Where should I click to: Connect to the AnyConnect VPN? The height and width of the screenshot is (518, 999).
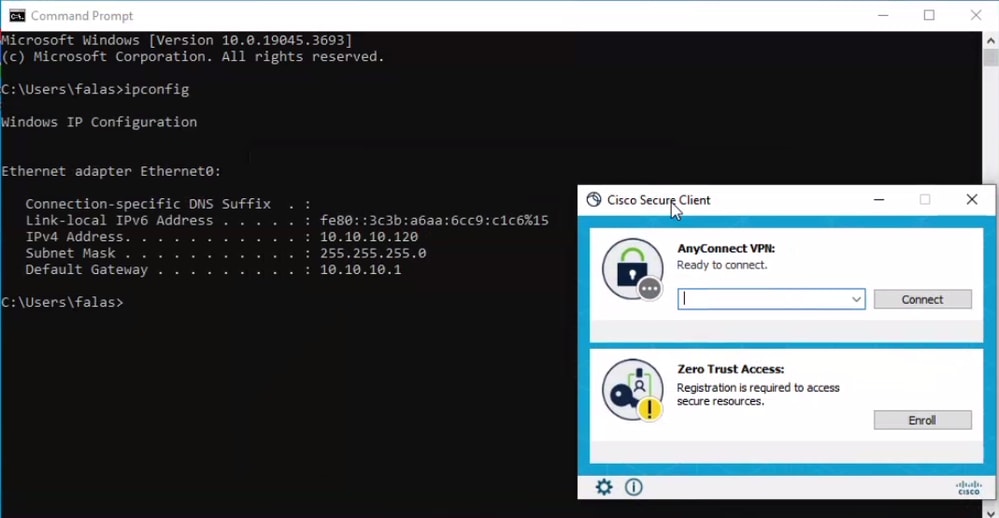pos(923,299)
